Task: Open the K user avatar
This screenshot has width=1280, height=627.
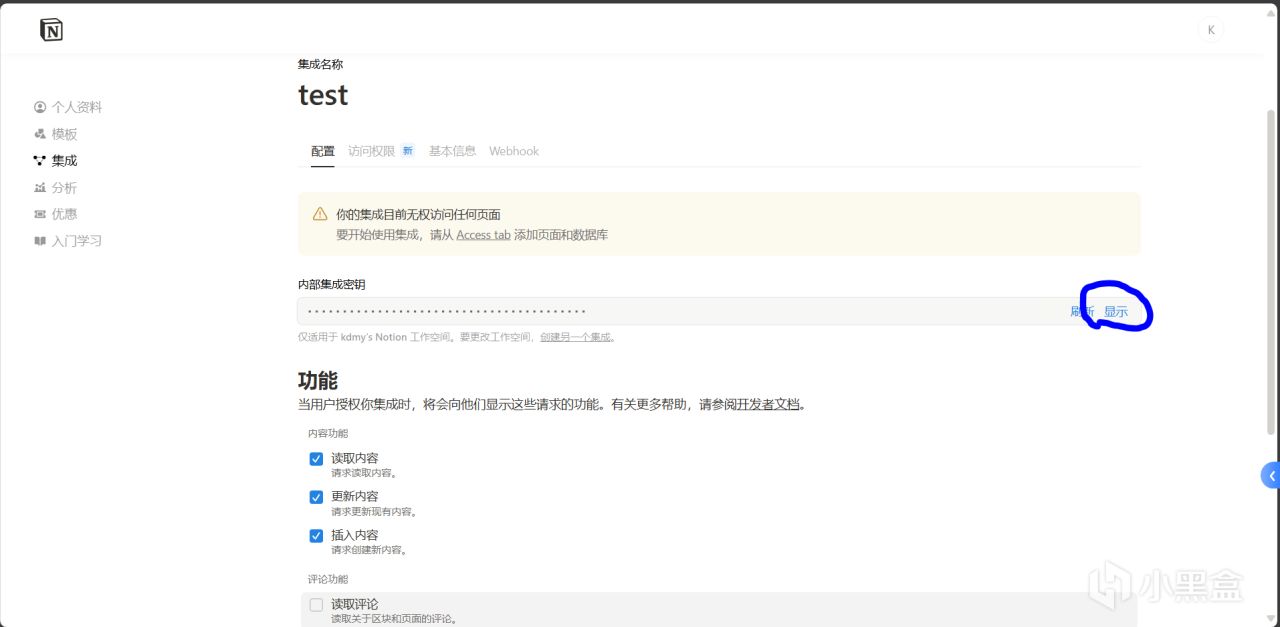Action: click(x=1210, y=30)
